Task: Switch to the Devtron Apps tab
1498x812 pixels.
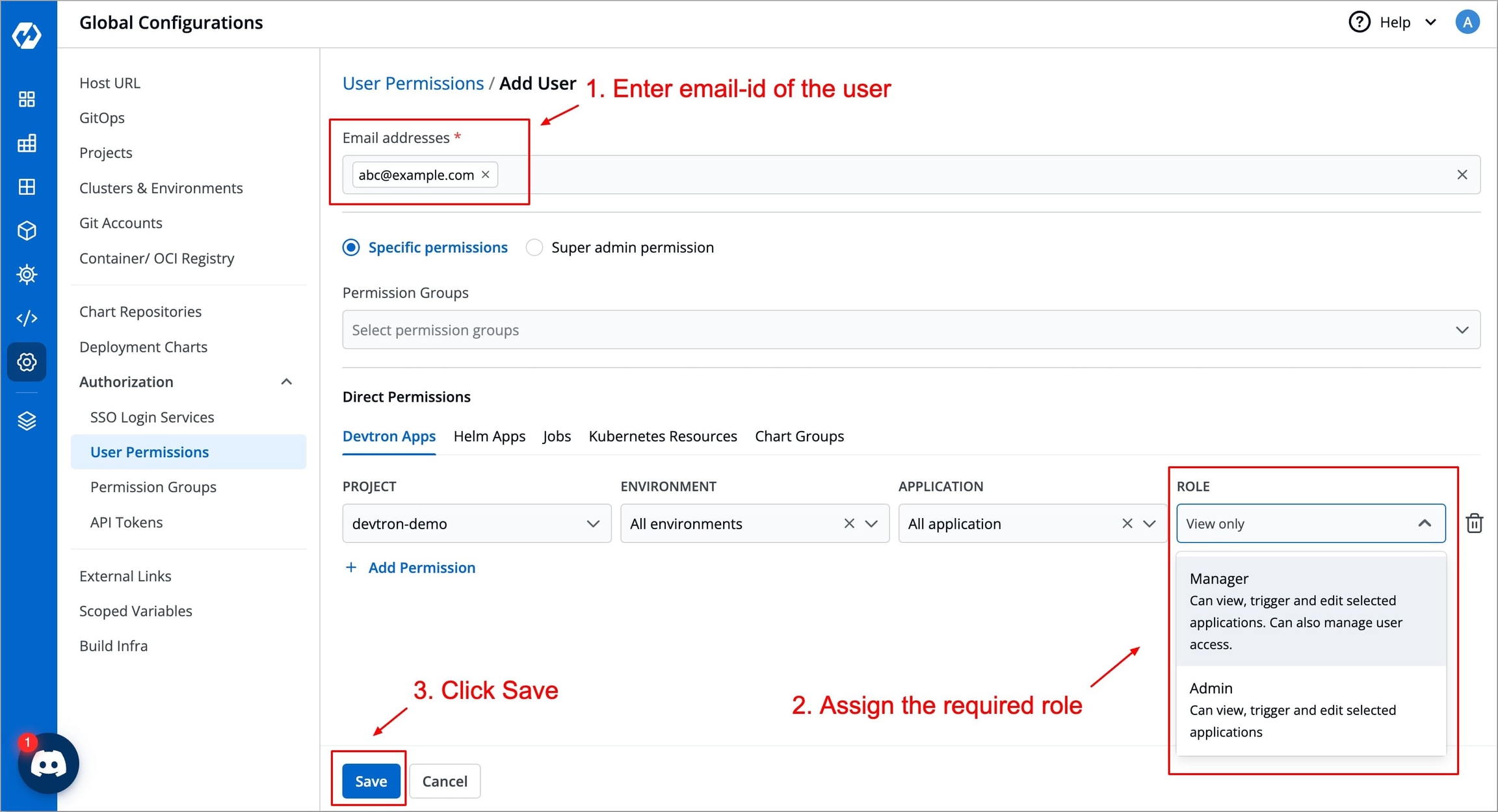Action: point(389,436)
